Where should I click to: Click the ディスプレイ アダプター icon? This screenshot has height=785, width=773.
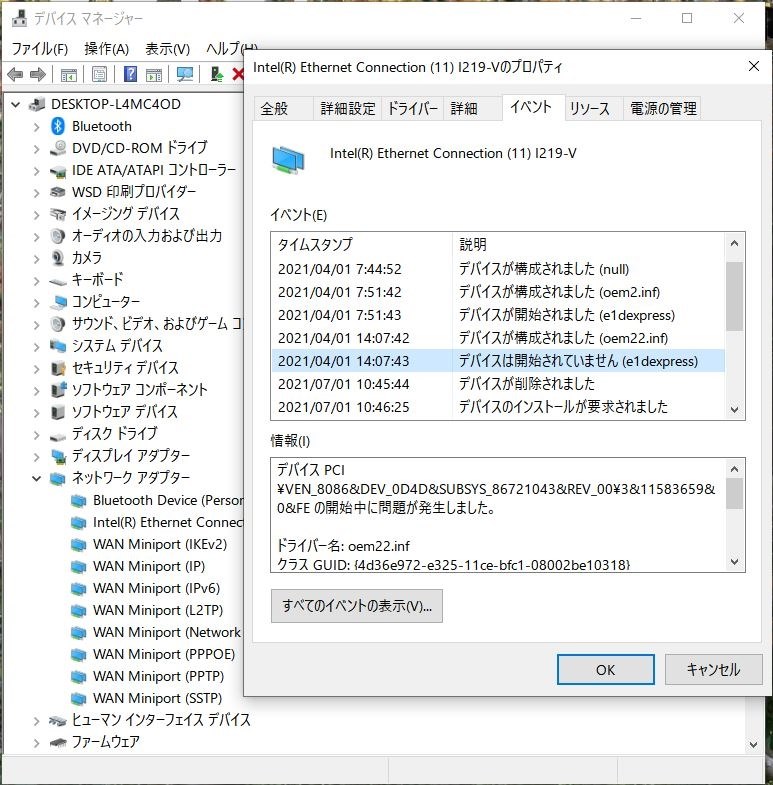click(58, 456)
